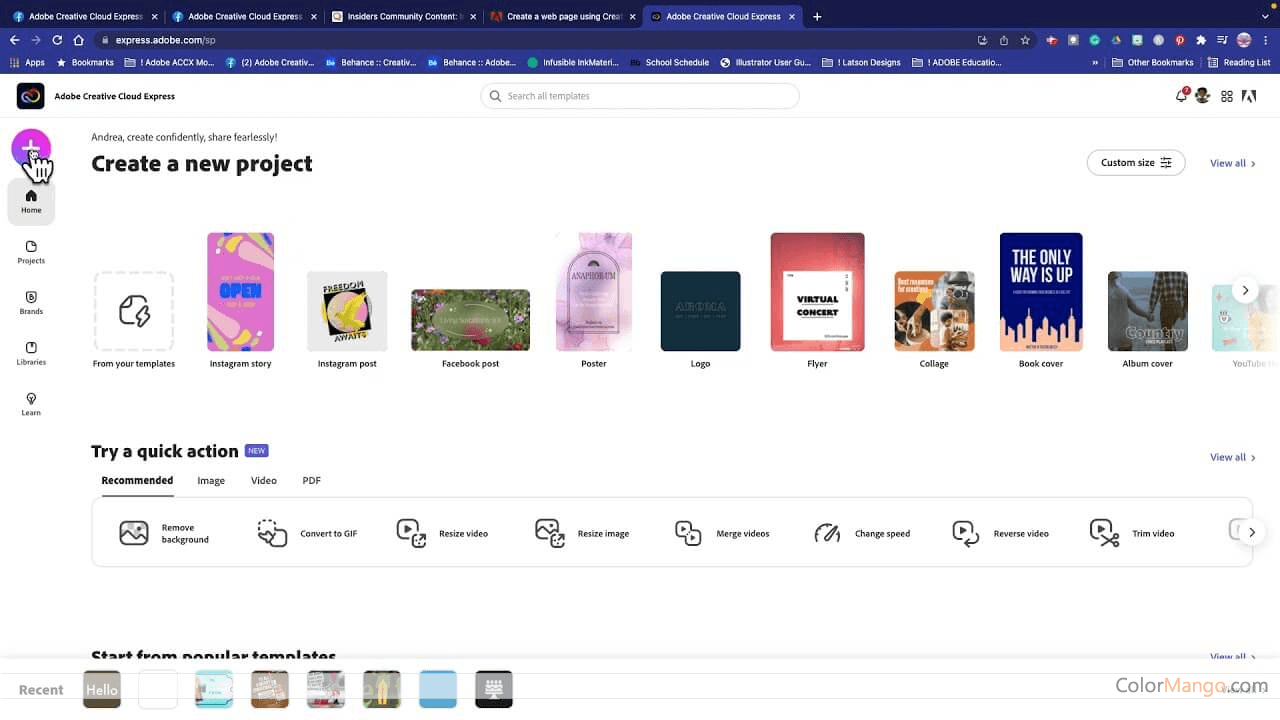Viewport: 1280px width, 720px height.
Task: Click the Search all templates field
Action: pyautogui.click(x=640, y=96)
